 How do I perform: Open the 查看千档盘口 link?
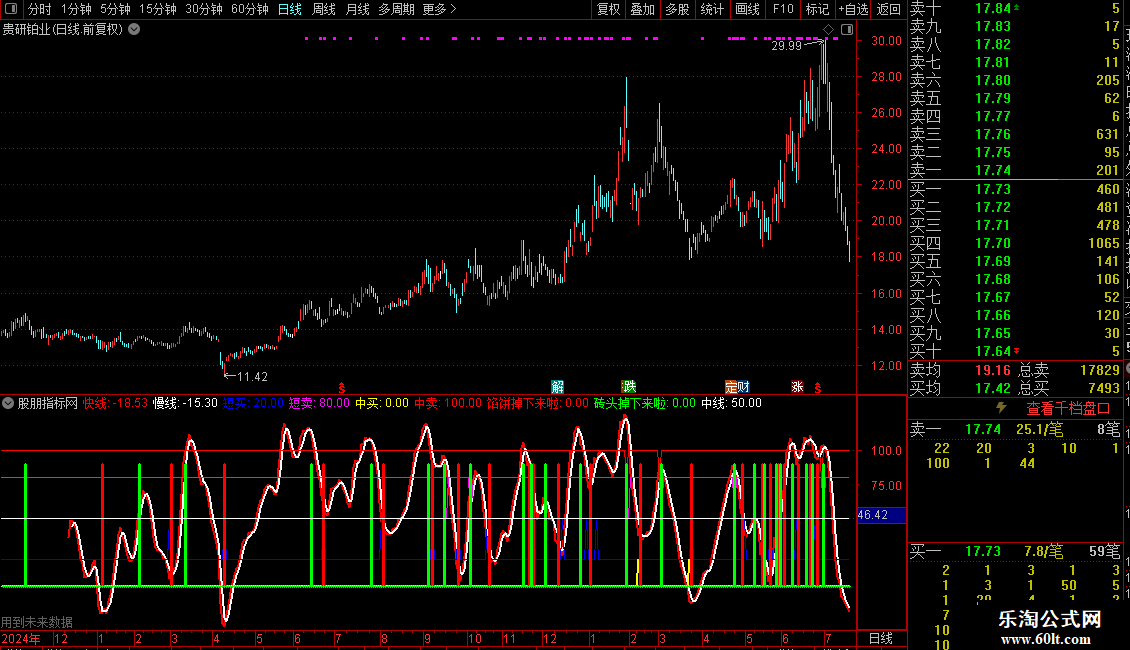(x=1068, y=409)
